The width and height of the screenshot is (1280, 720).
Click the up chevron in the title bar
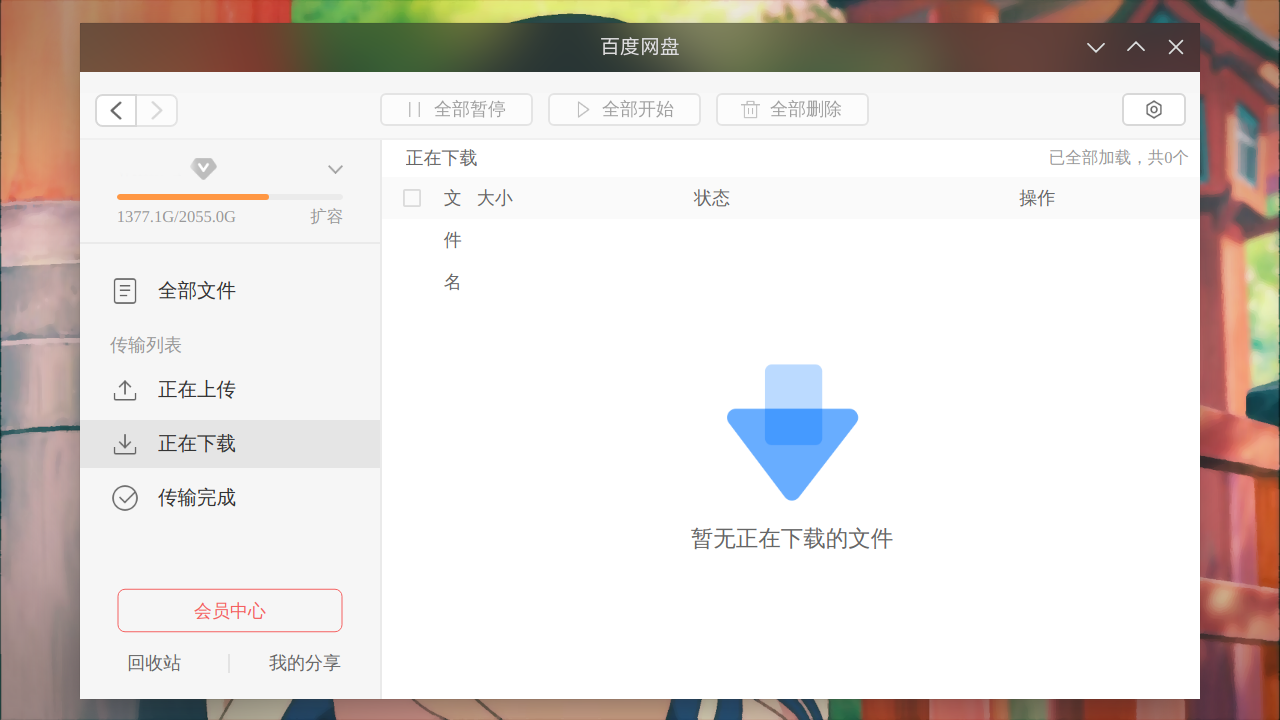[1136, 47]
